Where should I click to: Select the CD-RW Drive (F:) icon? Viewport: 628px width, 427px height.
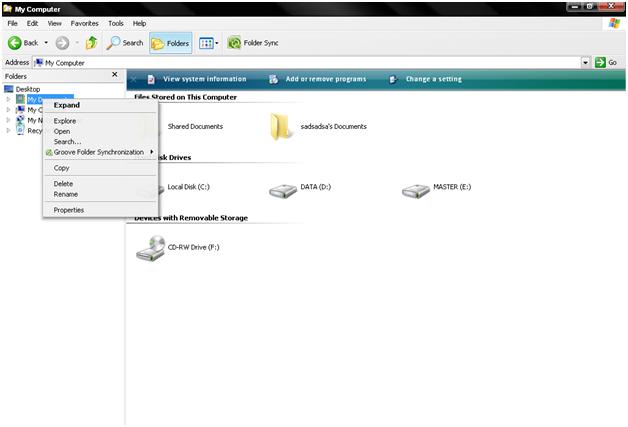pos(151,248)
